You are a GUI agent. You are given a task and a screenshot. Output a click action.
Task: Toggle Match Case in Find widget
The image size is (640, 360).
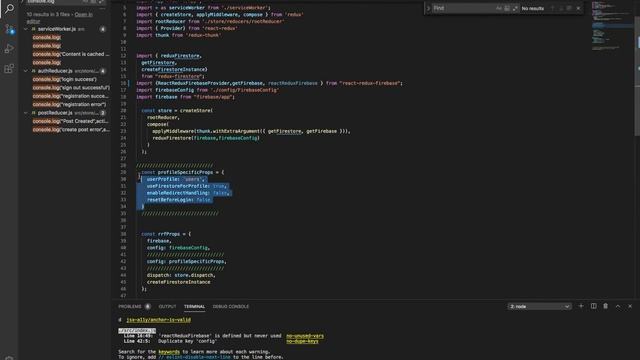[x=499, y=8]
